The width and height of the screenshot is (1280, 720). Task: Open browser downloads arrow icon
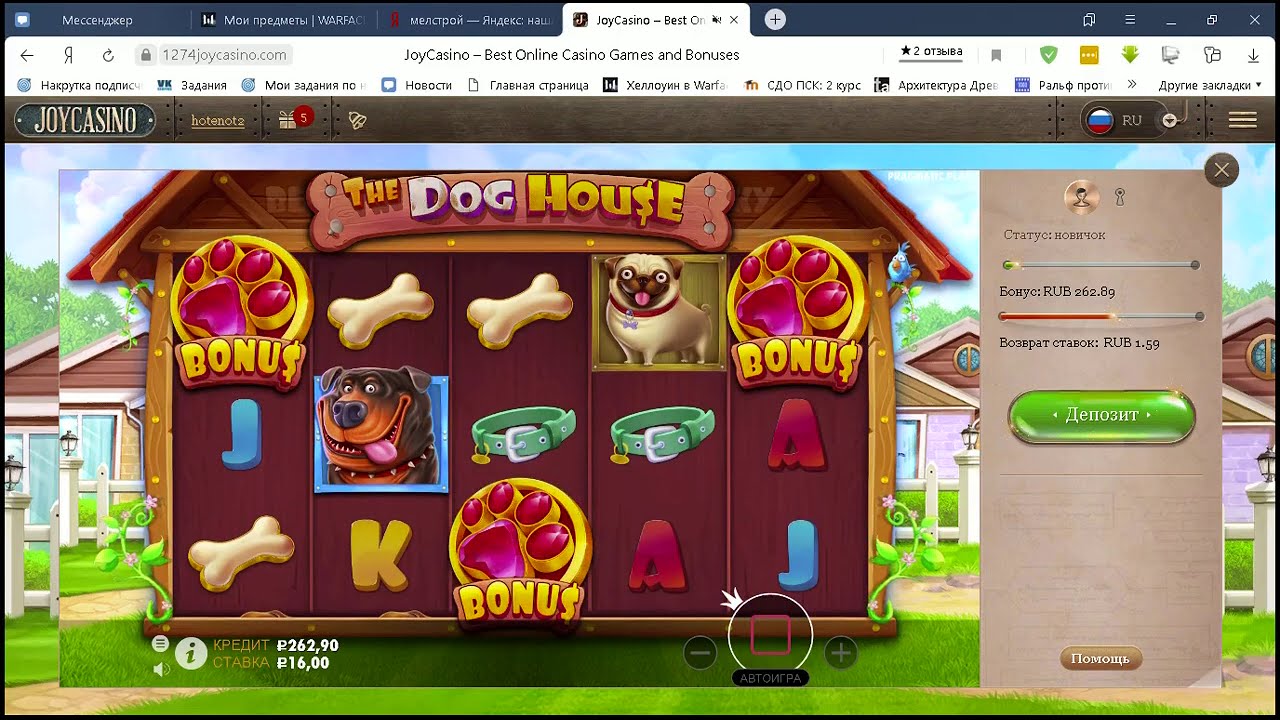[x=1253, y=55]
